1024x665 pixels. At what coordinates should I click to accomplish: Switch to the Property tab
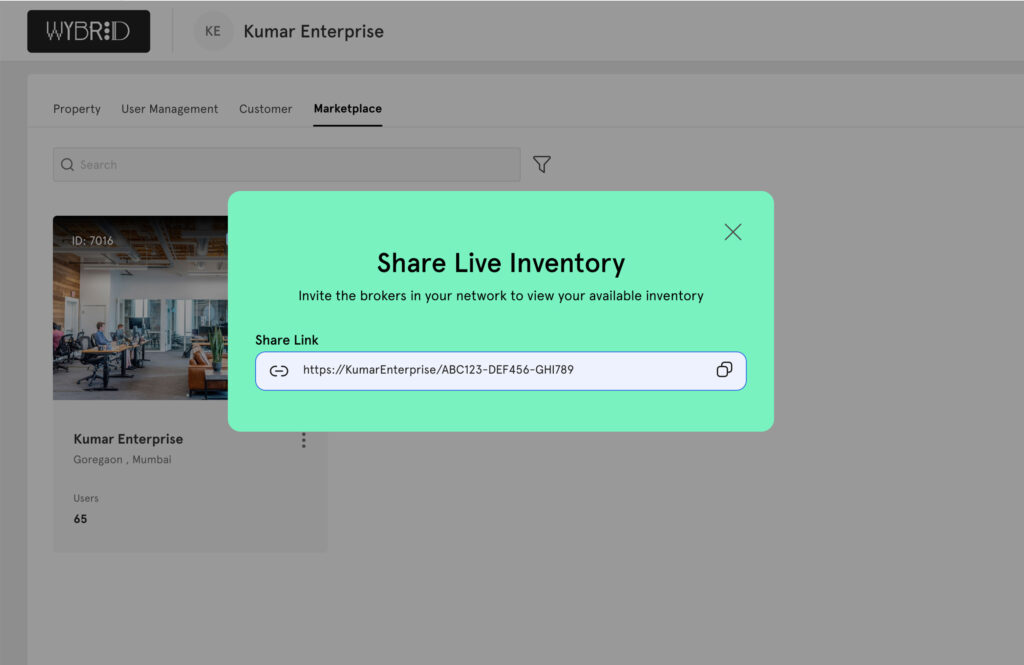pyautogui.click(x=77, y=109)
